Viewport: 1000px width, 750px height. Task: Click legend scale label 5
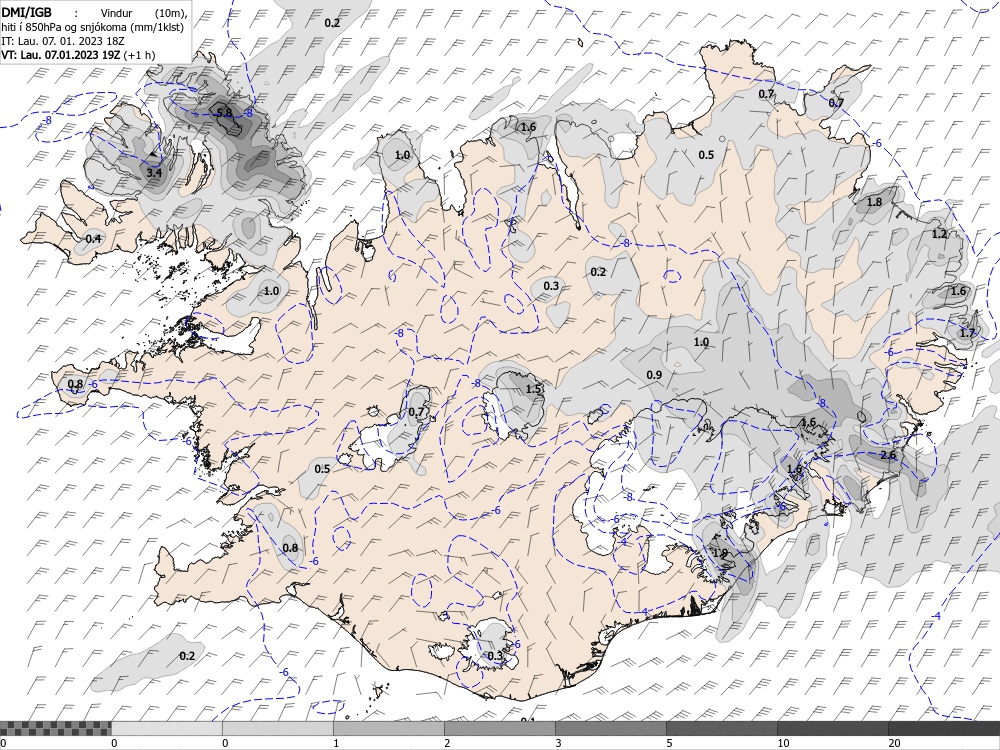(669, 743)
